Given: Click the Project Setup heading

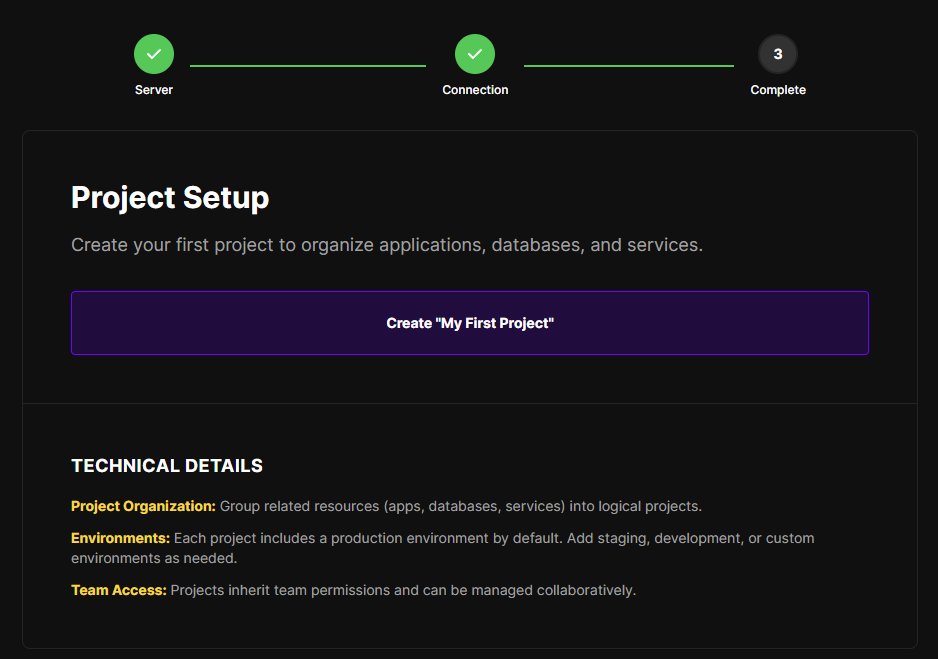Looking at the screenshot, I should coord(170,198).
